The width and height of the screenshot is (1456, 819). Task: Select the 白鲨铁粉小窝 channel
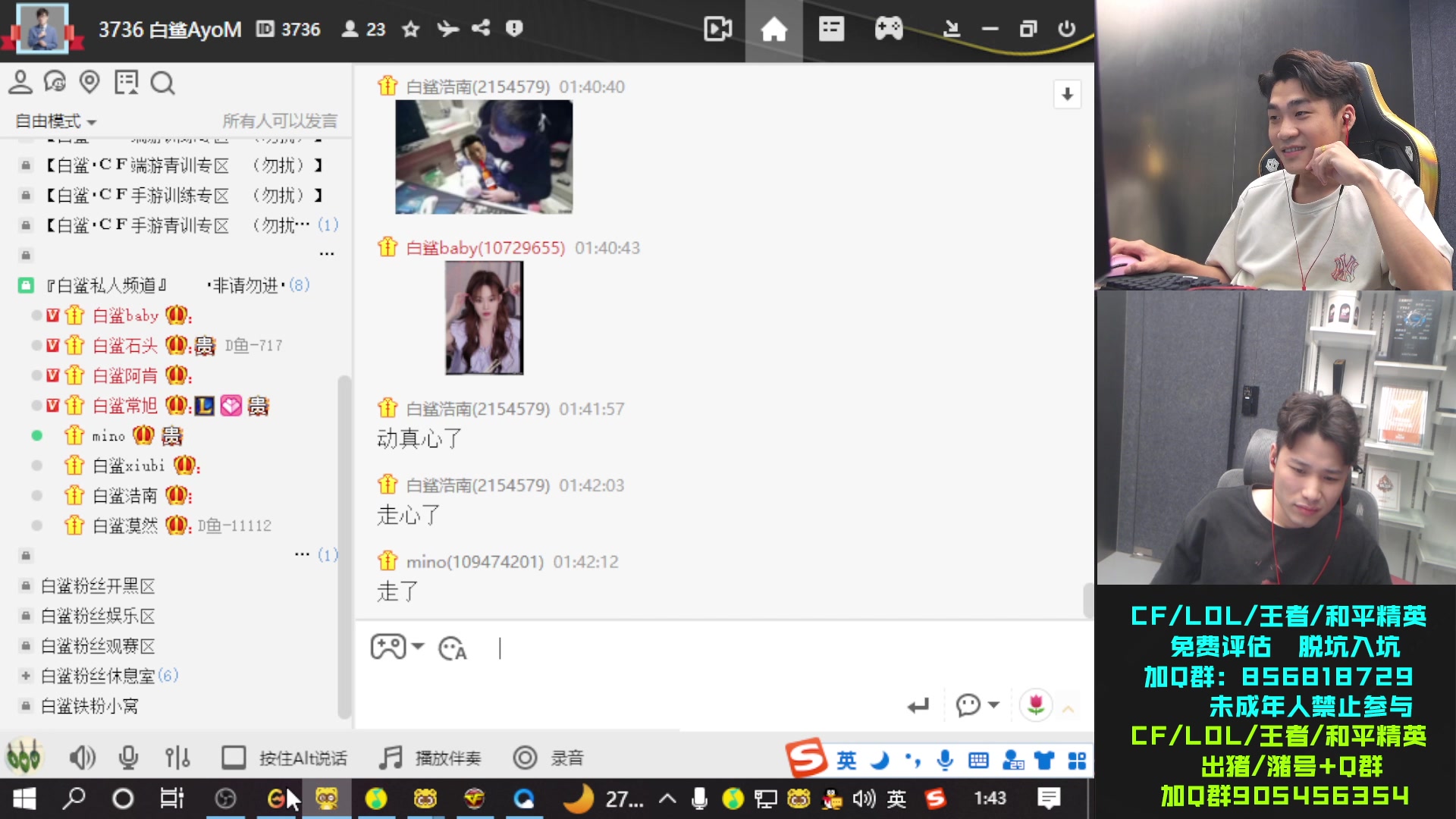pos(89,706)
